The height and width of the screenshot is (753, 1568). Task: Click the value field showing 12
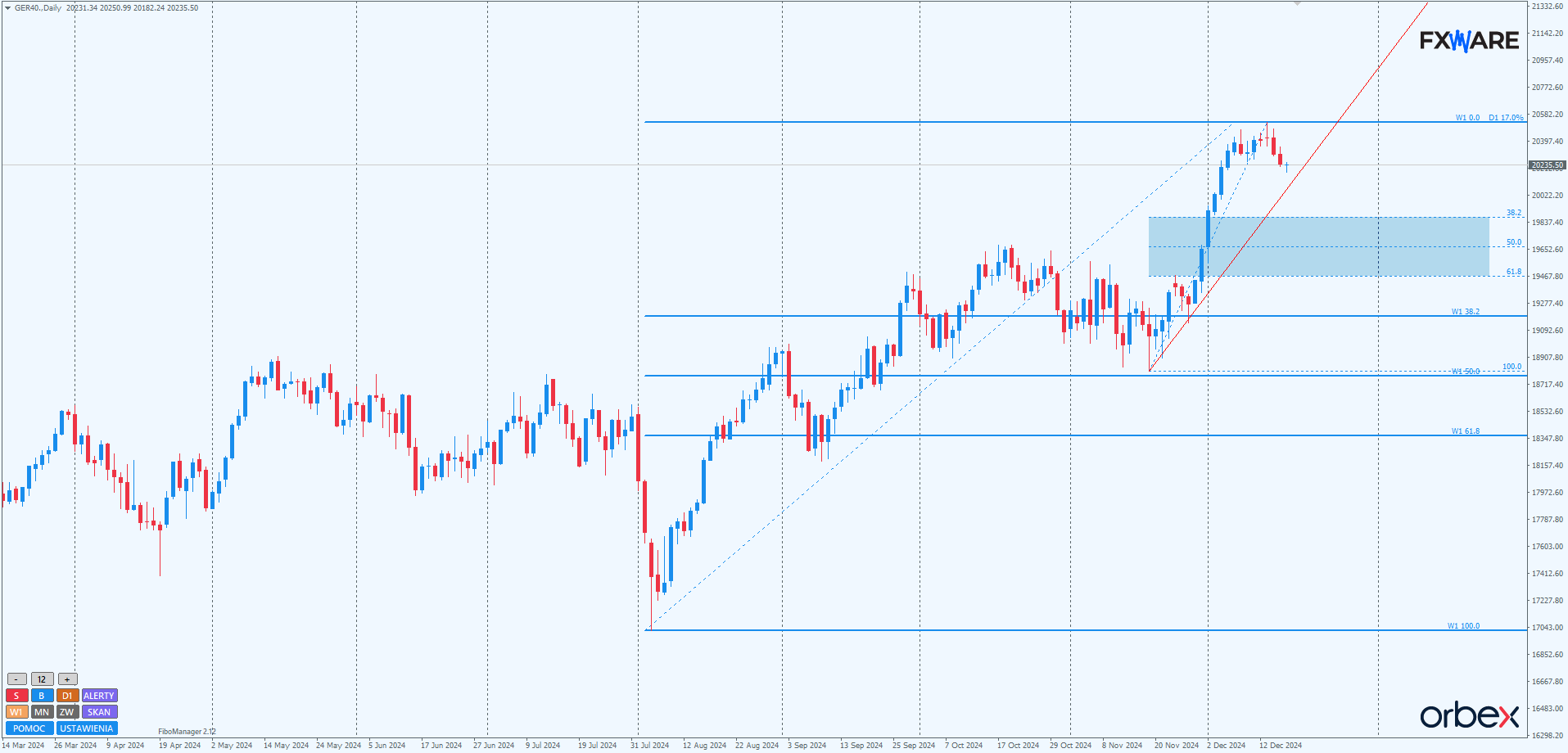42,679
